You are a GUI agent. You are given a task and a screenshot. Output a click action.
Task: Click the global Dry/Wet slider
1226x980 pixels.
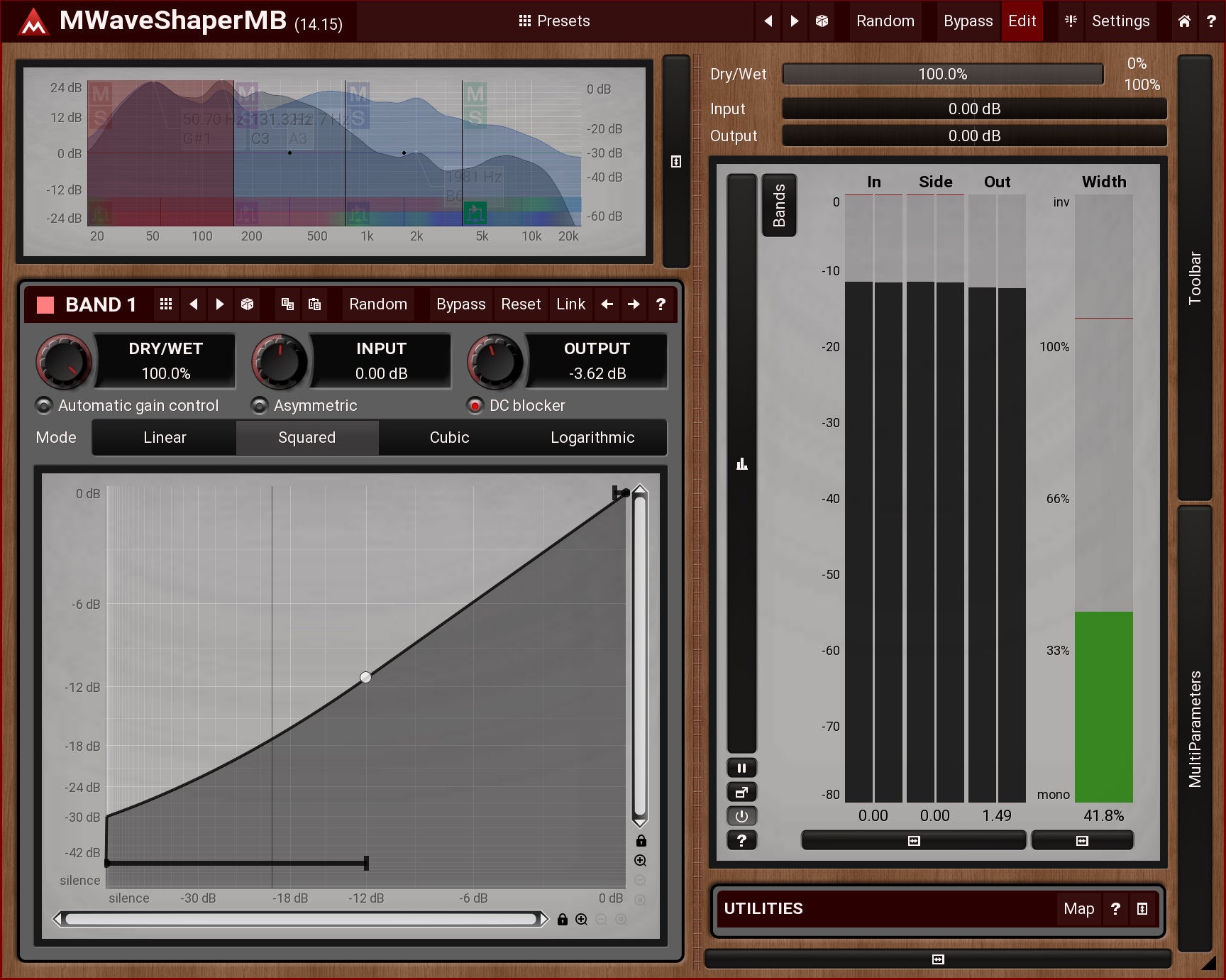(x=942, y=75)
